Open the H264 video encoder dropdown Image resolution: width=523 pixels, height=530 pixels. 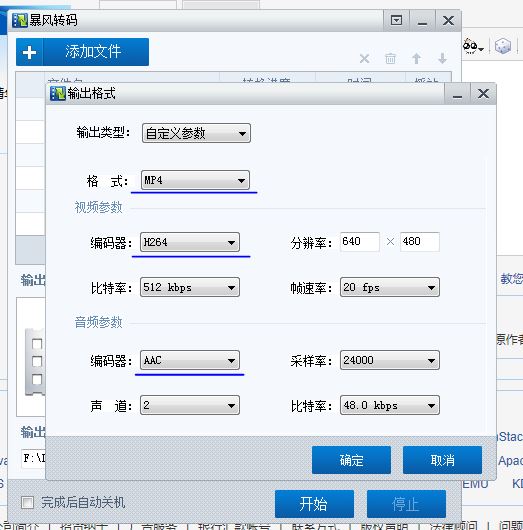190,242
